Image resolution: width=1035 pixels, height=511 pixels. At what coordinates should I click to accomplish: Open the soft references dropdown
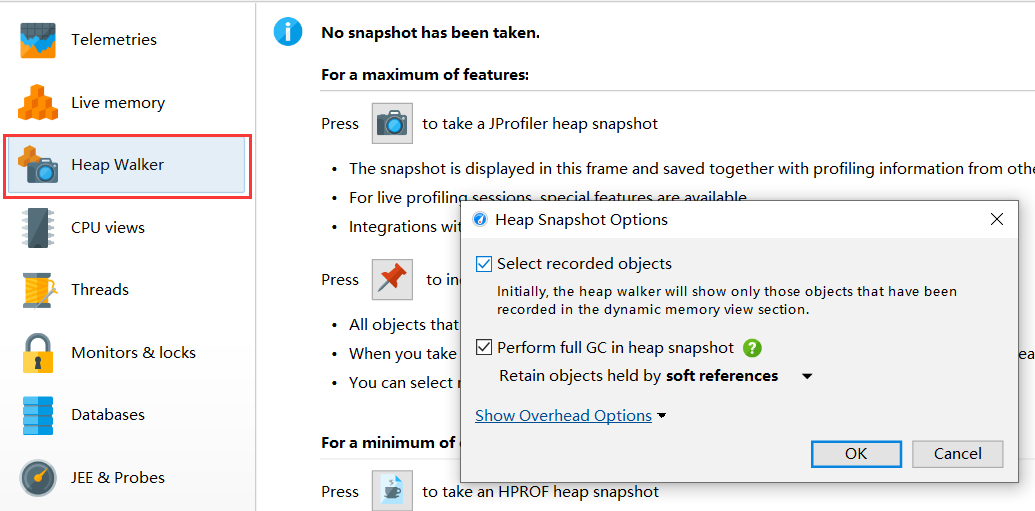tap(807, 377)
